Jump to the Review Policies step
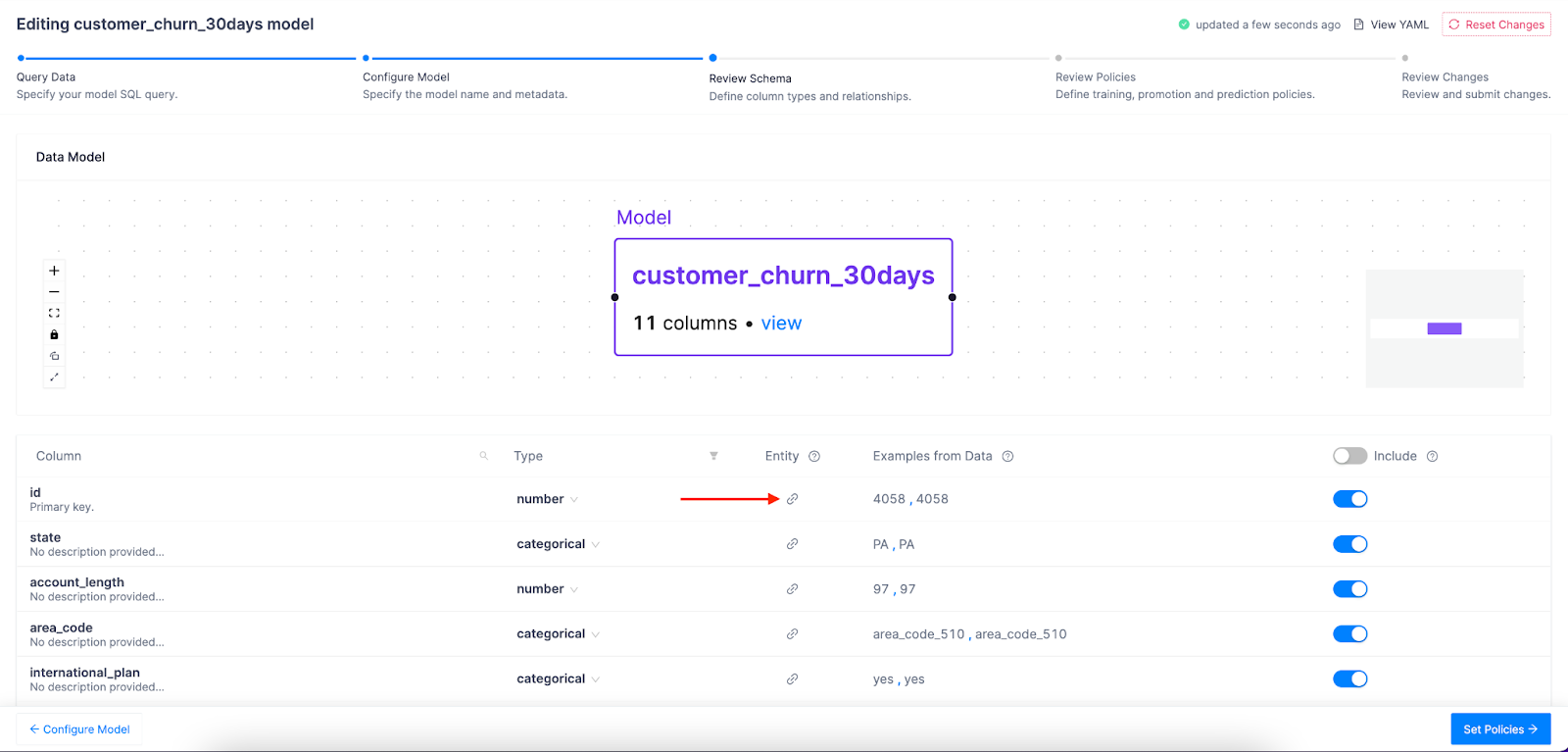This screenshot has height=752, width=1568. [x=1095, y=77]
